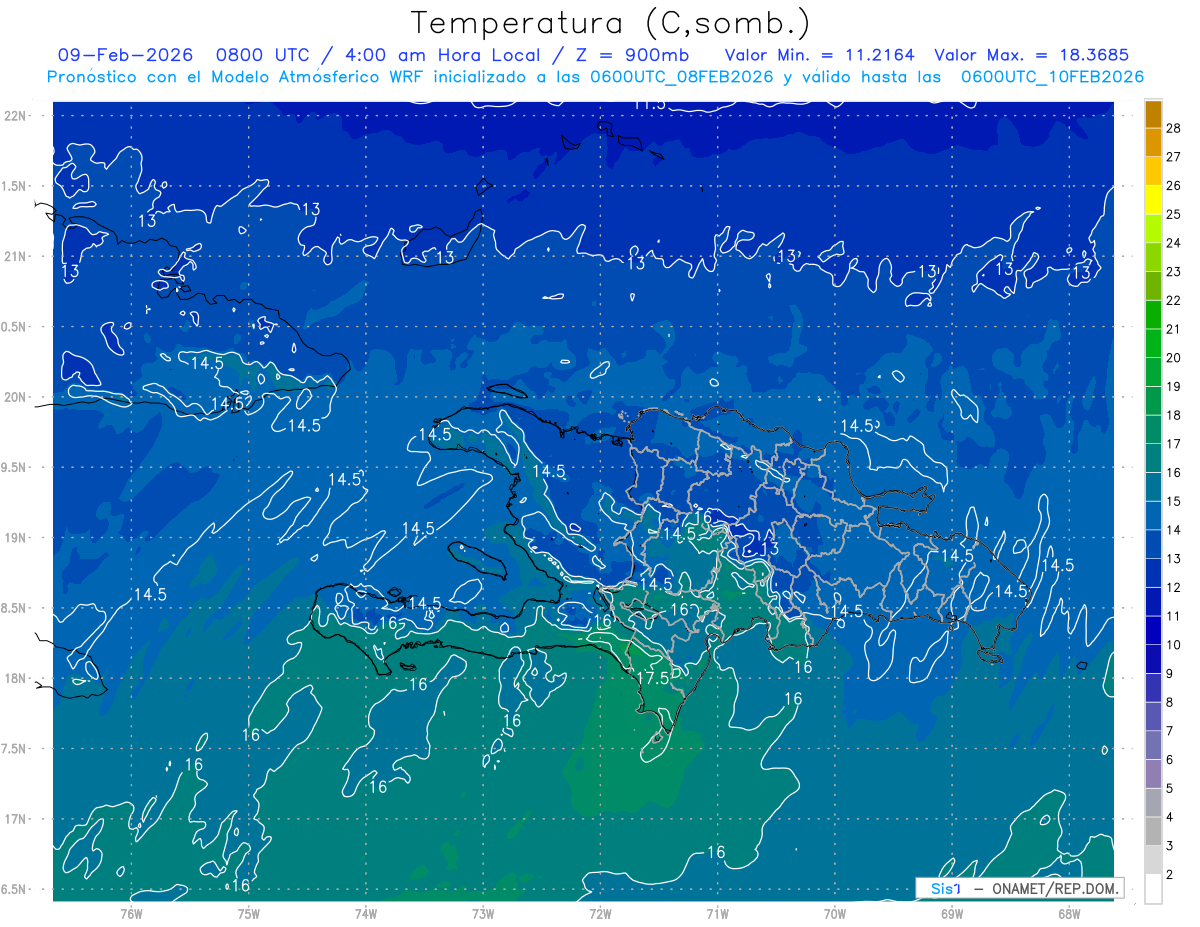
Task: Click the "17.5" contour label south of Hispaniola
Action: pos(652,678)
